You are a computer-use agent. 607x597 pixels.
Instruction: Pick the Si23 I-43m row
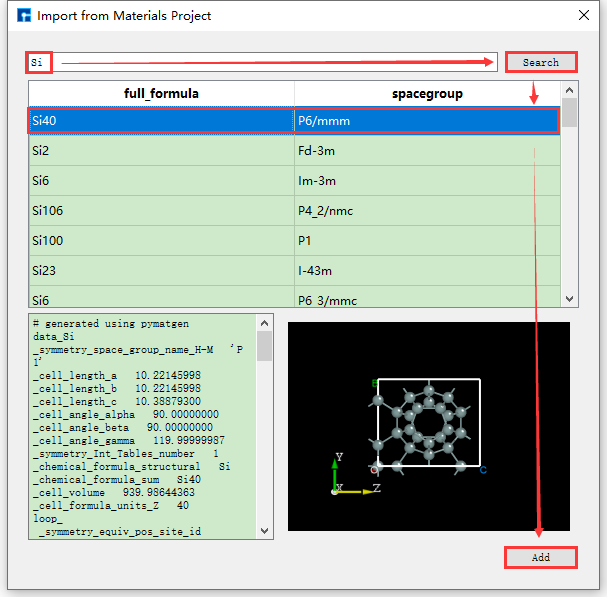161,271
